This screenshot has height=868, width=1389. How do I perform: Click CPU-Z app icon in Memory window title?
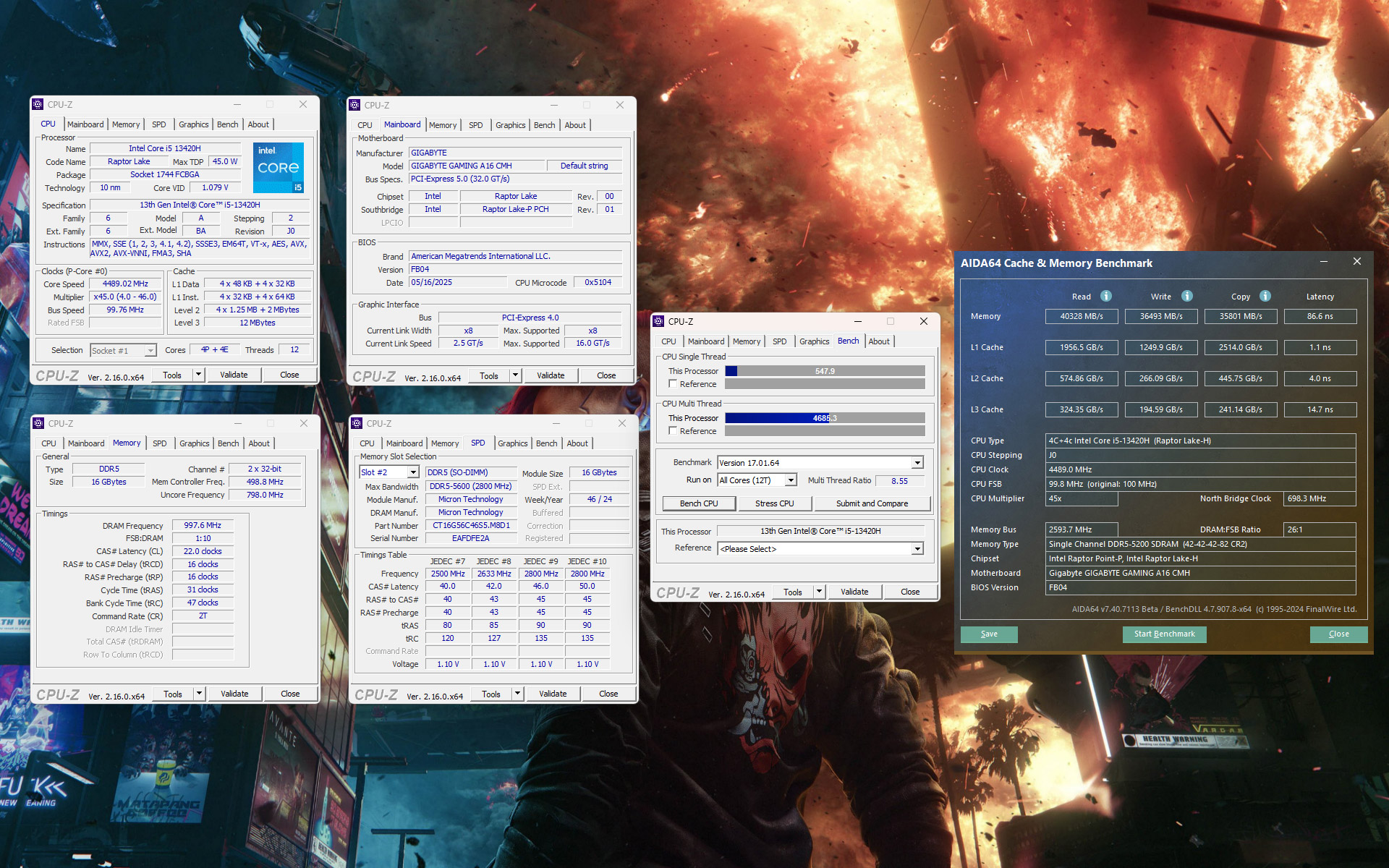click(38, 423)
